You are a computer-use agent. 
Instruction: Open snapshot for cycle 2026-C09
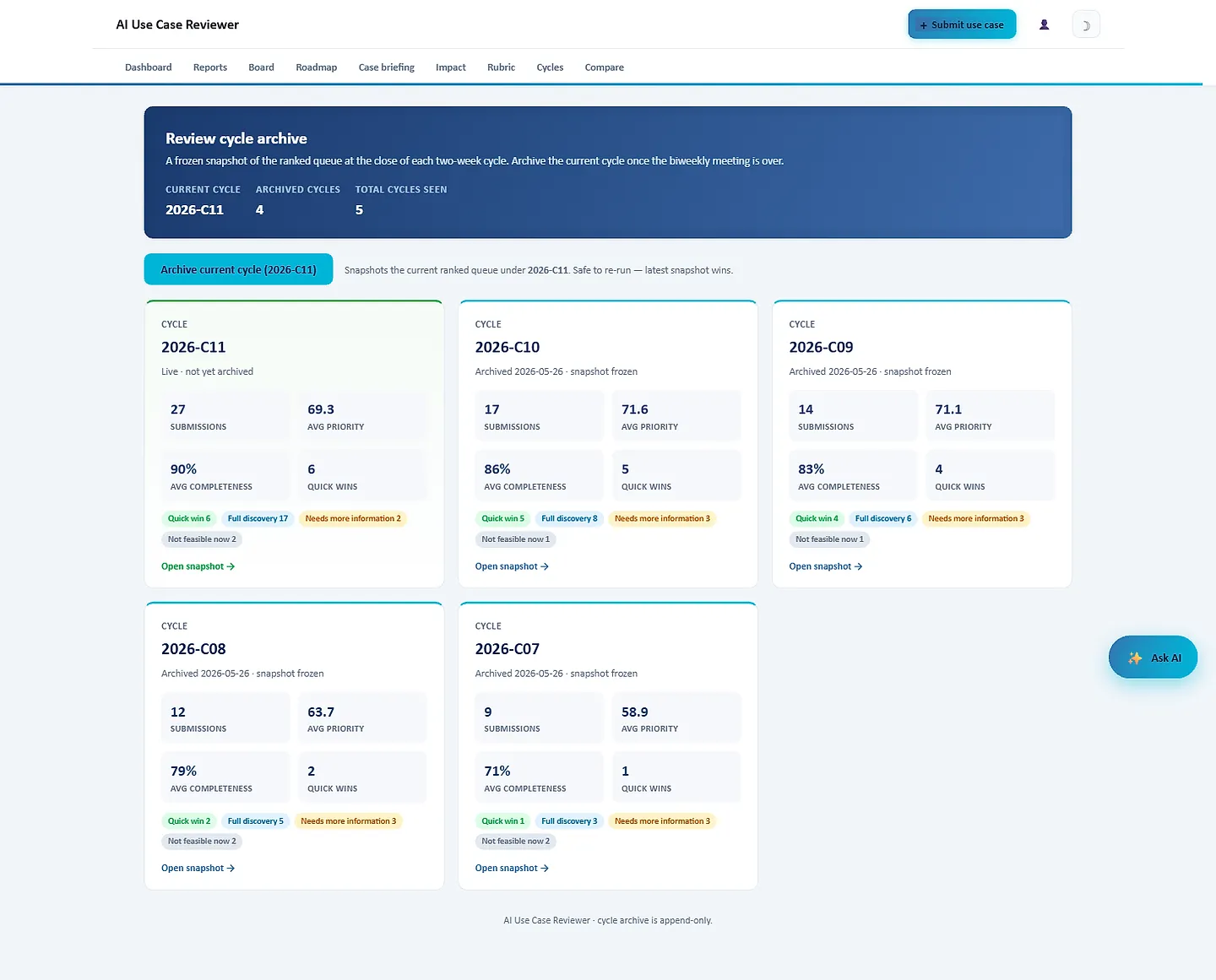pos(826,566)
